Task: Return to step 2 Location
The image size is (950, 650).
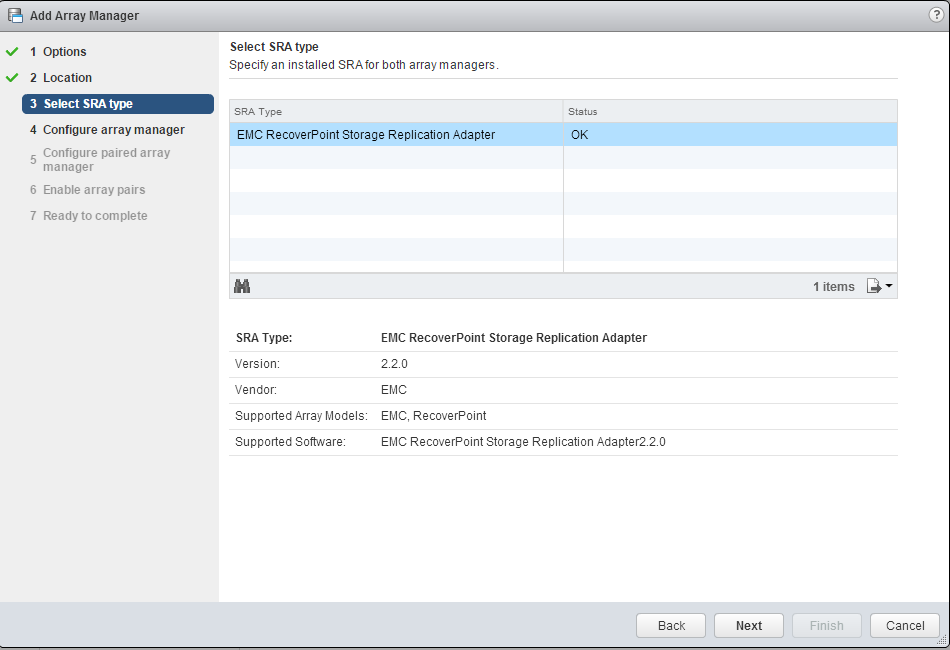Action: [67, 78]
